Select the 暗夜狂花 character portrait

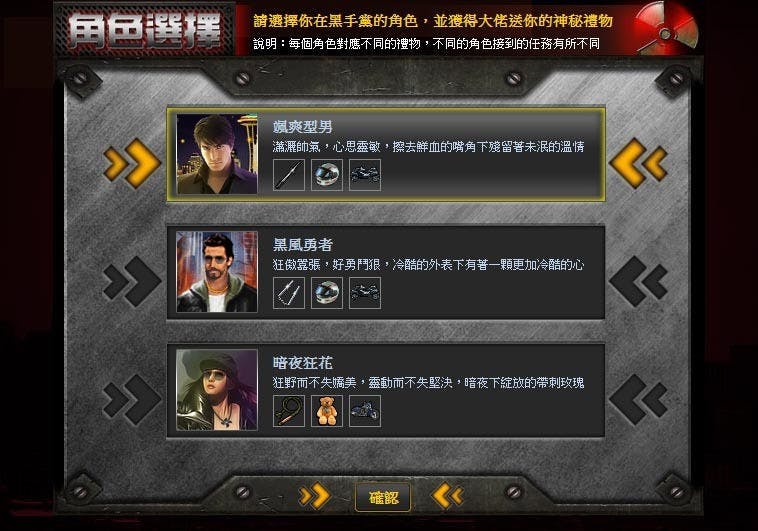[x=217, y=390]
